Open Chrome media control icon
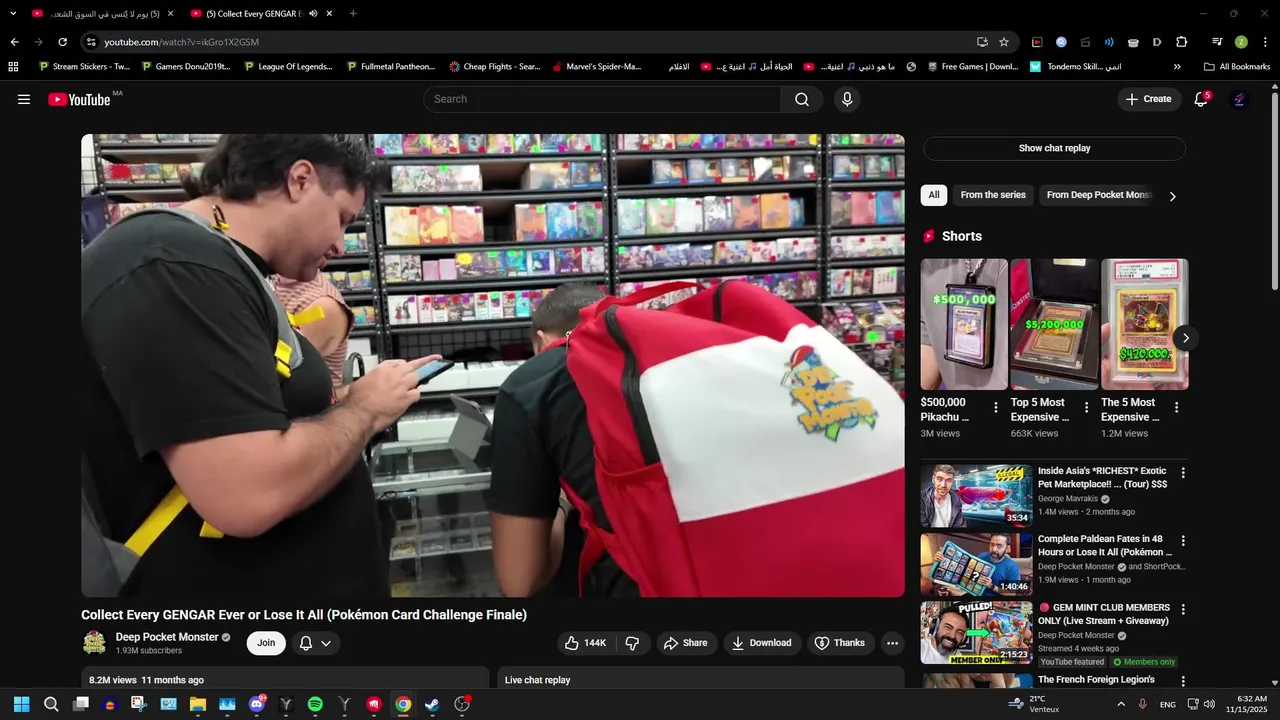Screen dimensions: 1280x720 1217,42
